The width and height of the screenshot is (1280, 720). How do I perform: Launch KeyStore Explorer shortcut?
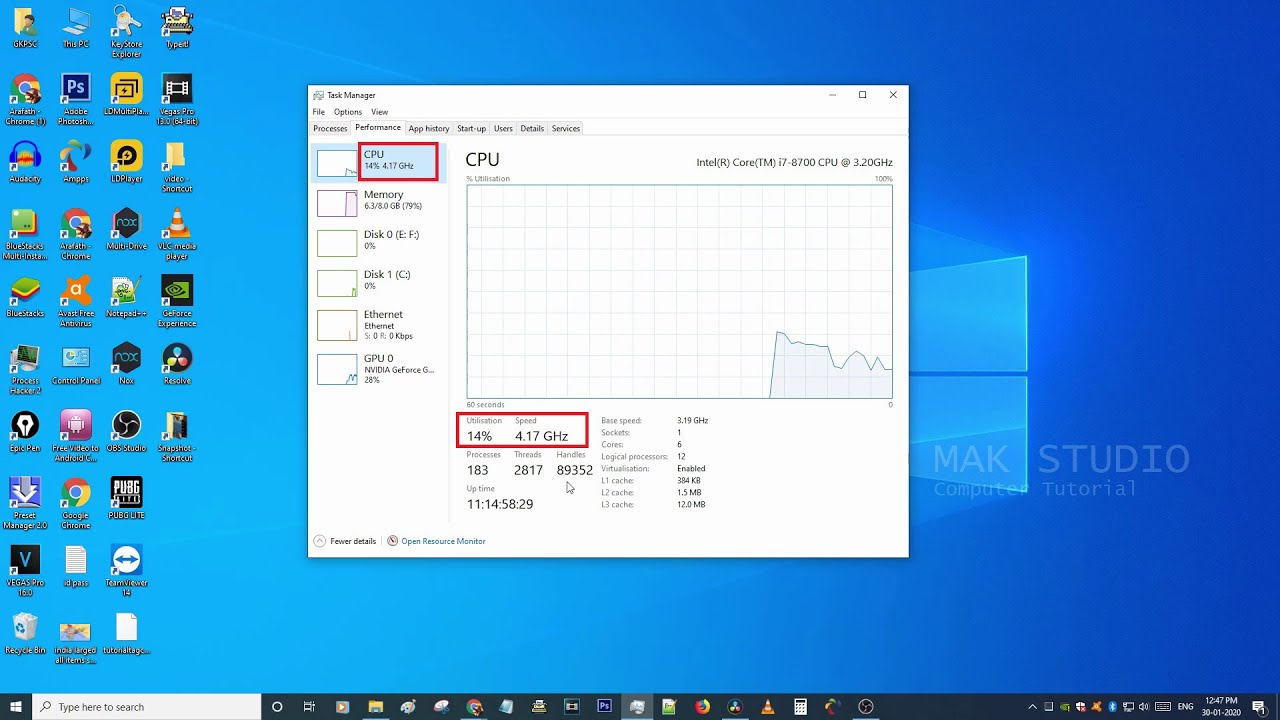coord(126,32)
